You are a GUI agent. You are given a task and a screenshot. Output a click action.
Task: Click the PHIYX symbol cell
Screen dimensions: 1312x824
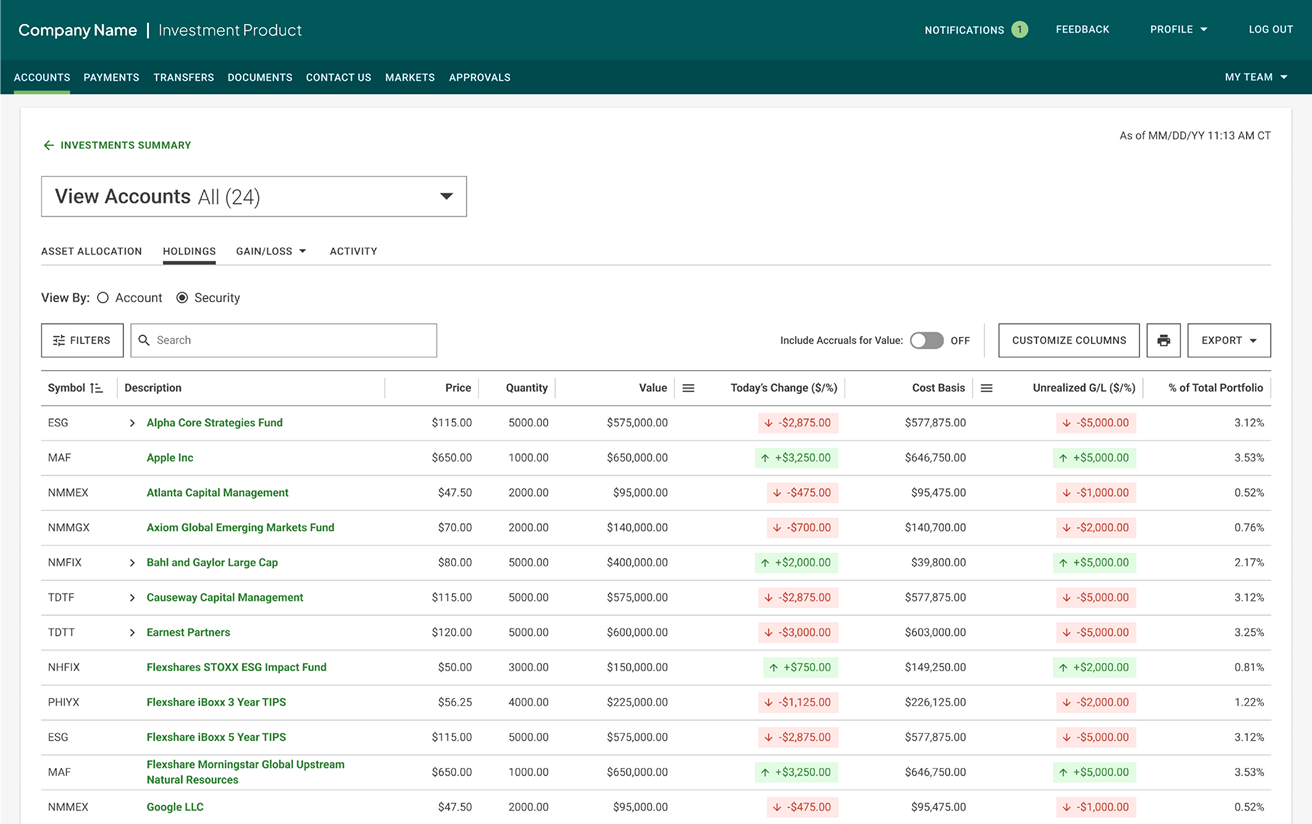(x=64, y=703)
